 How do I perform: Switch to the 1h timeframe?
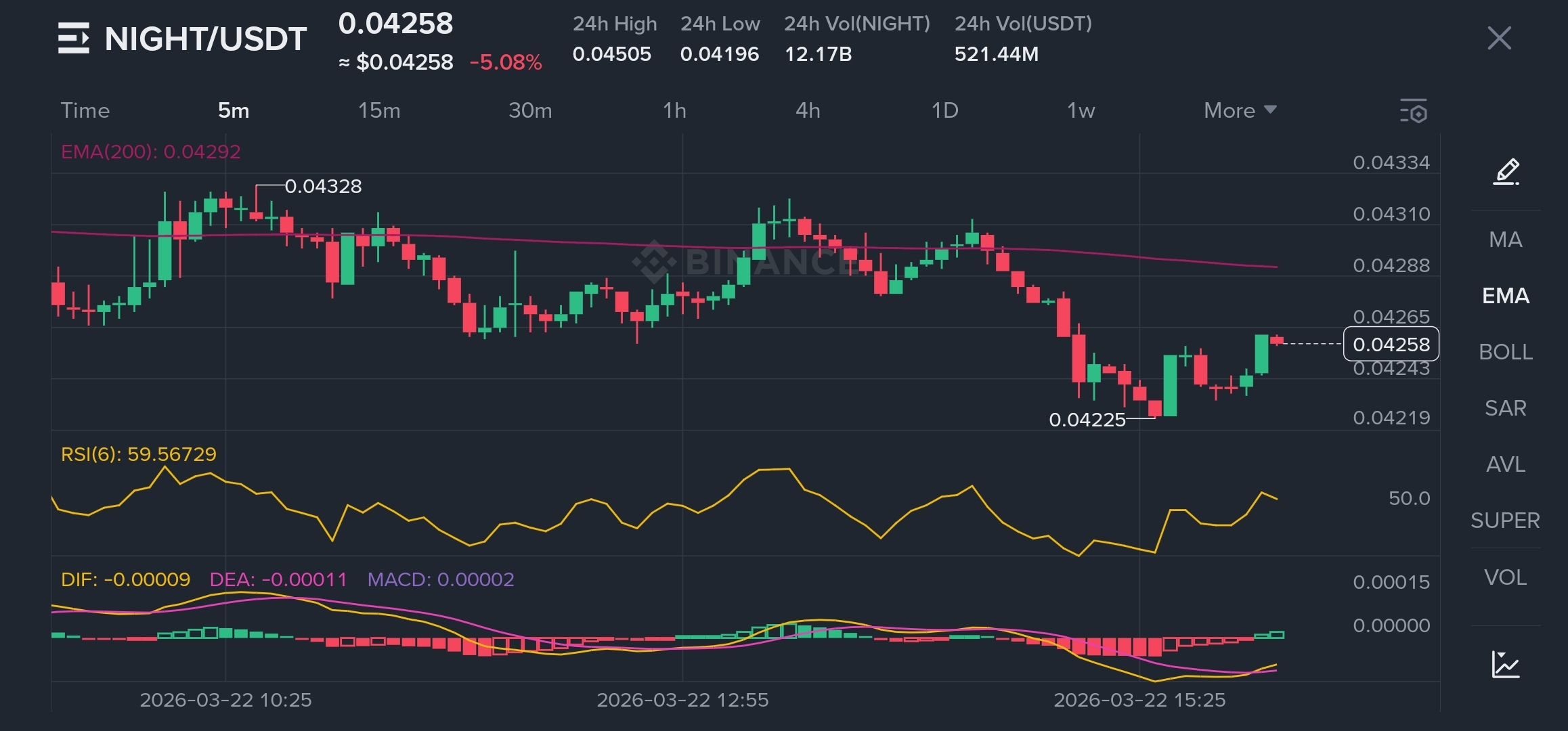[x=674, y=110]
